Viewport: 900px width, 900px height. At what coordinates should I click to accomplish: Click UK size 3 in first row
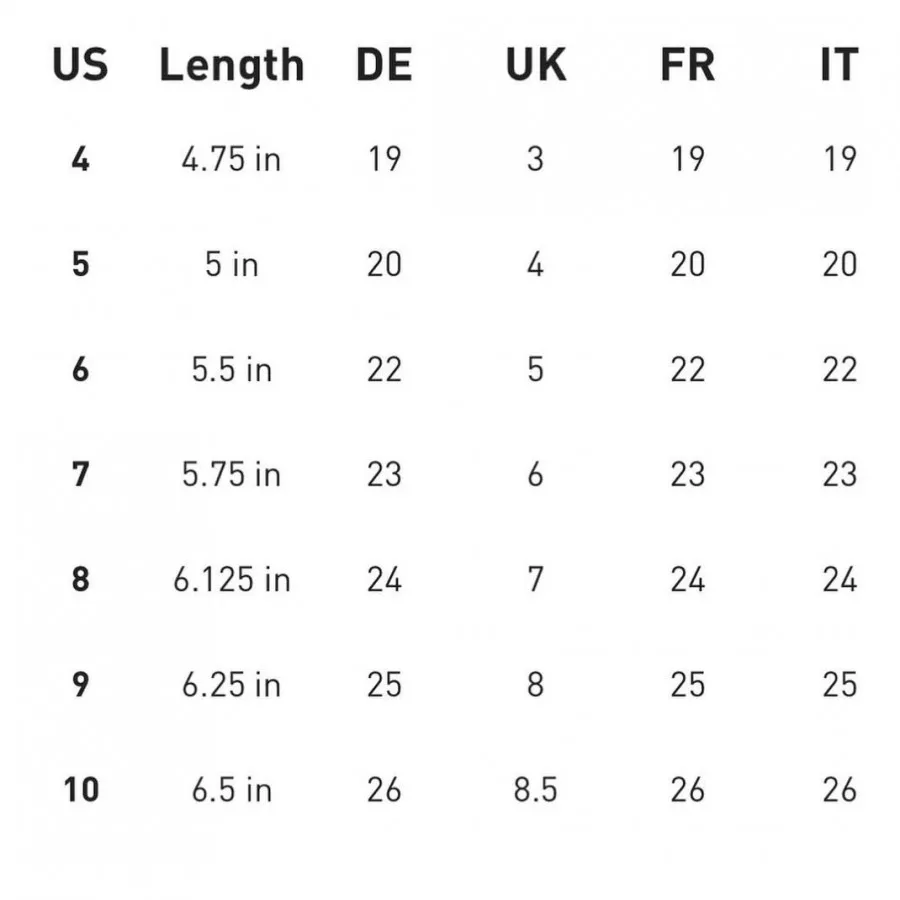click(x=535, y=159)
